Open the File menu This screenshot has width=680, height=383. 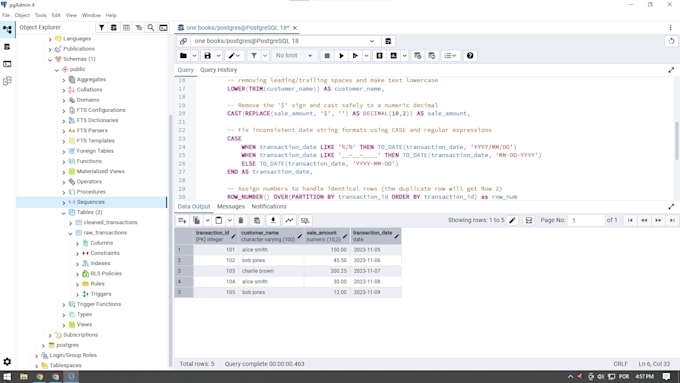[x=6, y=15]
